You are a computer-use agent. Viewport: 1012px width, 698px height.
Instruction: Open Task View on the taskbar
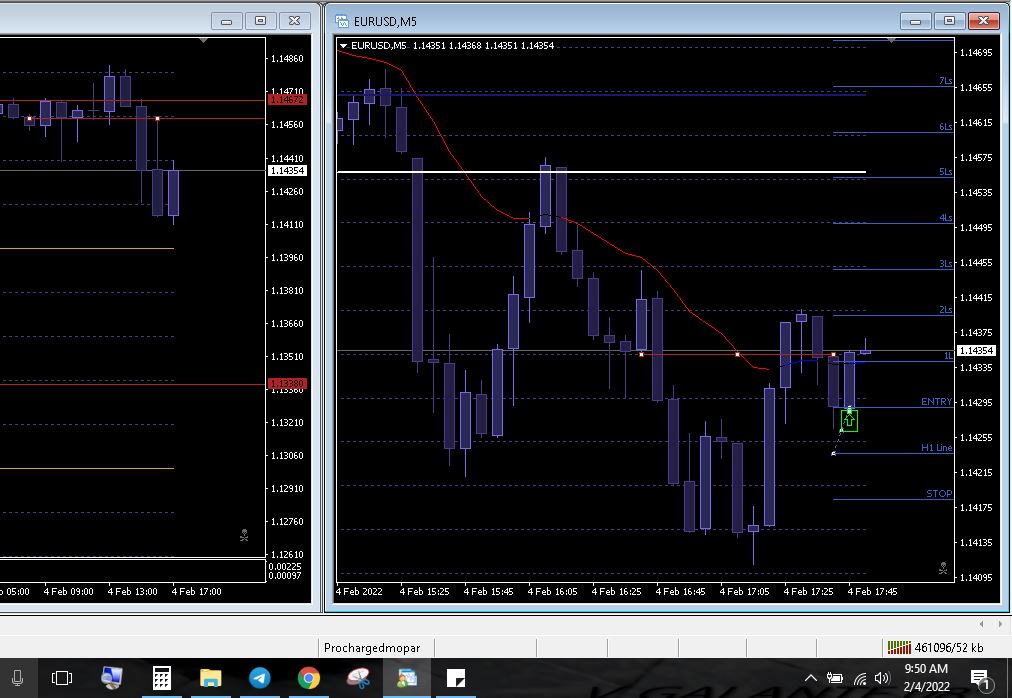point(62,678)
